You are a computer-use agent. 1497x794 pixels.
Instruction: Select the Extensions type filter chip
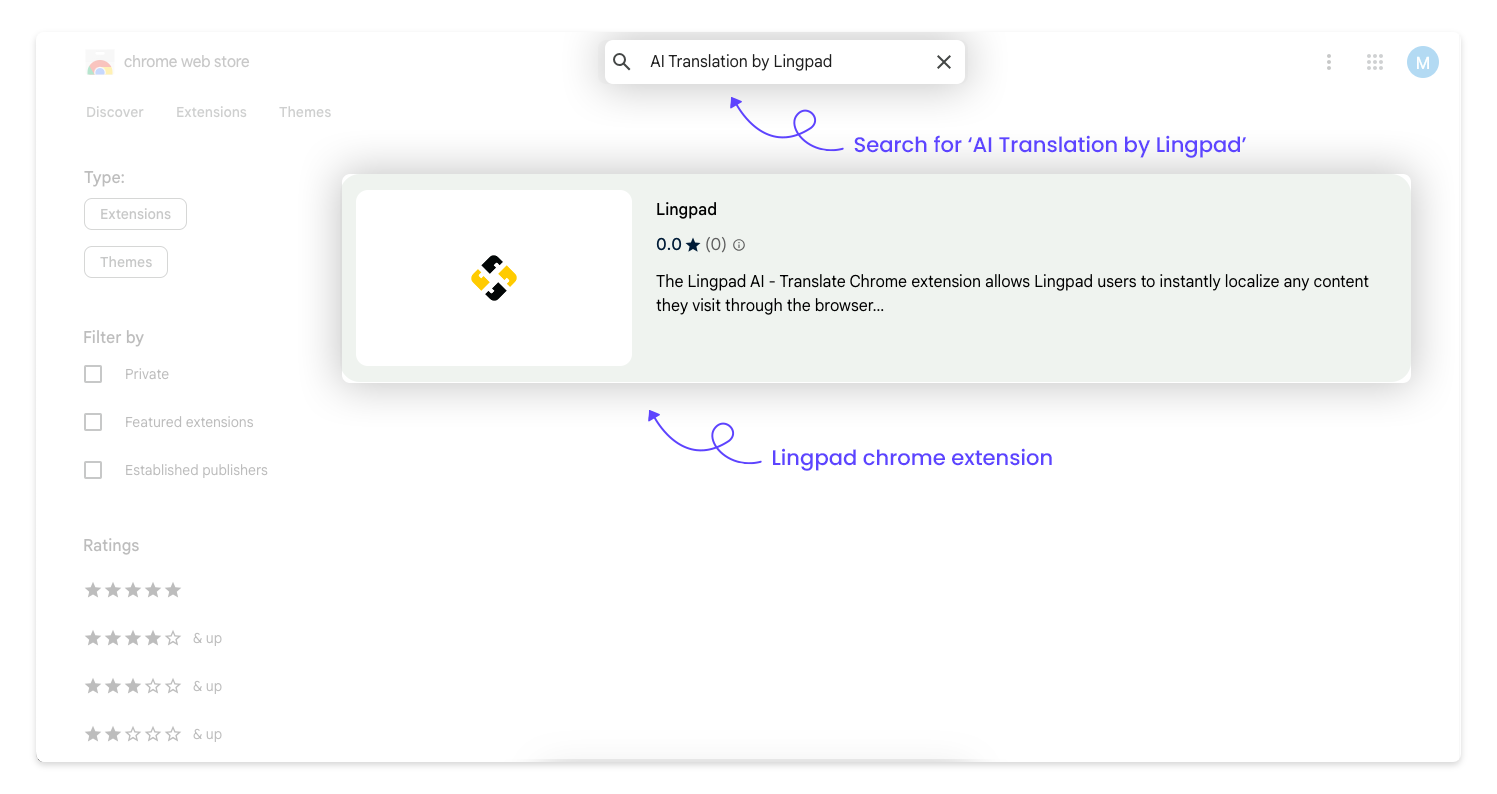pos(136,214)
